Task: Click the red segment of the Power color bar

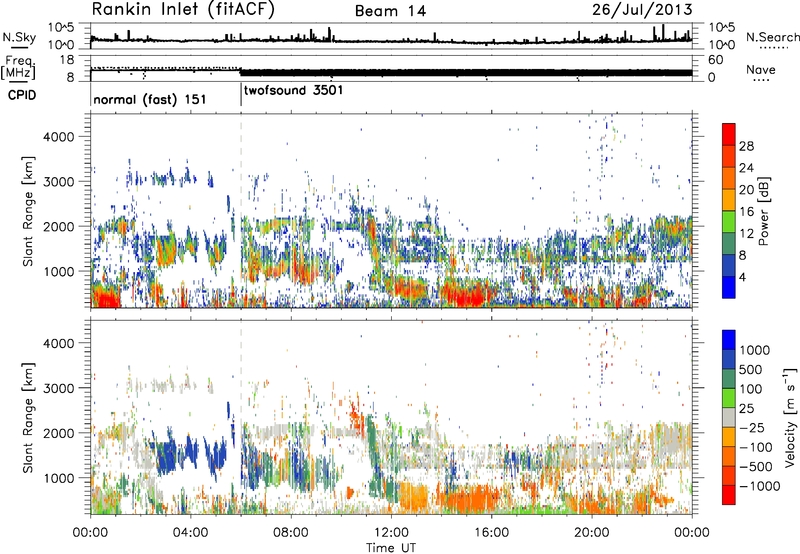Action: coord(729,134)
